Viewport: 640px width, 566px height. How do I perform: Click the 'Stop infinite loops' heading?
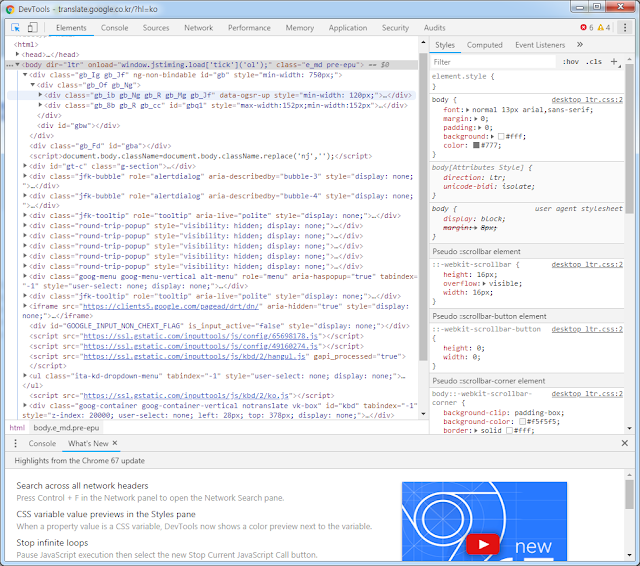52,543
